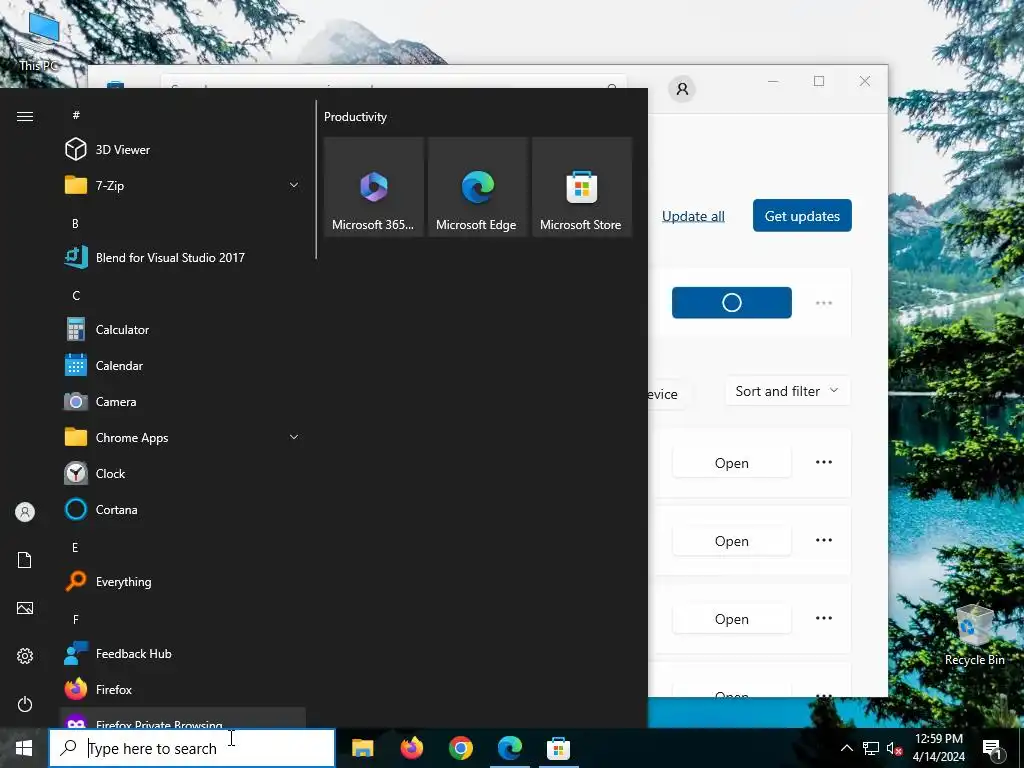
Task: Launch Cortana from the app list
Action: (183, 509)
